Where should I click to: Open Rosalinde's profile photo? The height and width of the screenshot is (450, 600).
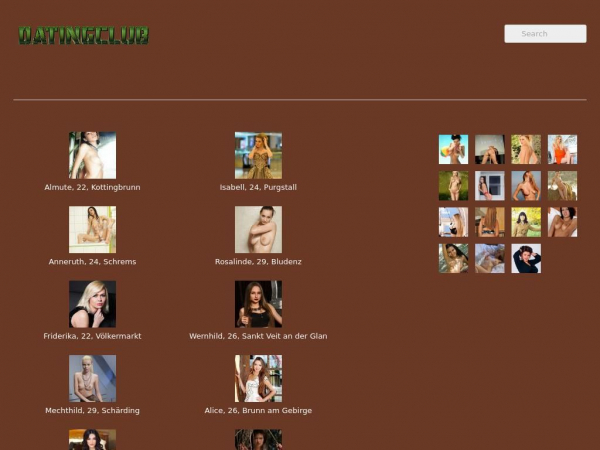(x=258, y=230)
